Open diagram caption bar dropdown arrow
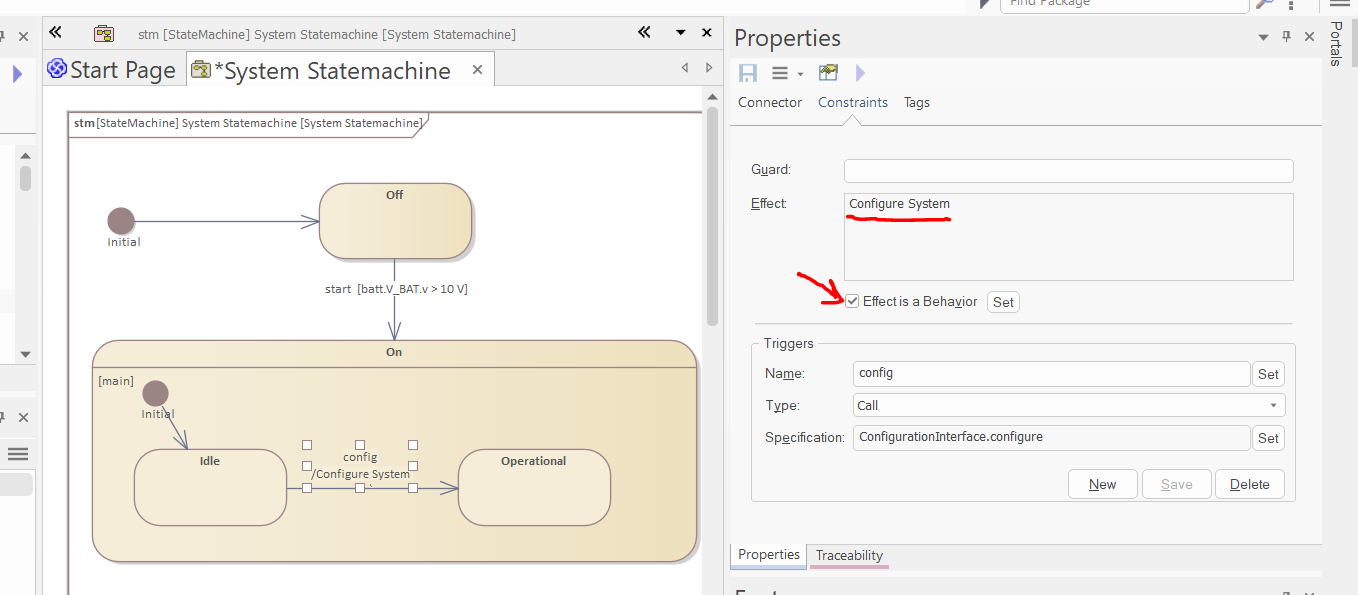The width and height of the screenshot is (1358, 595). [680, 33]
